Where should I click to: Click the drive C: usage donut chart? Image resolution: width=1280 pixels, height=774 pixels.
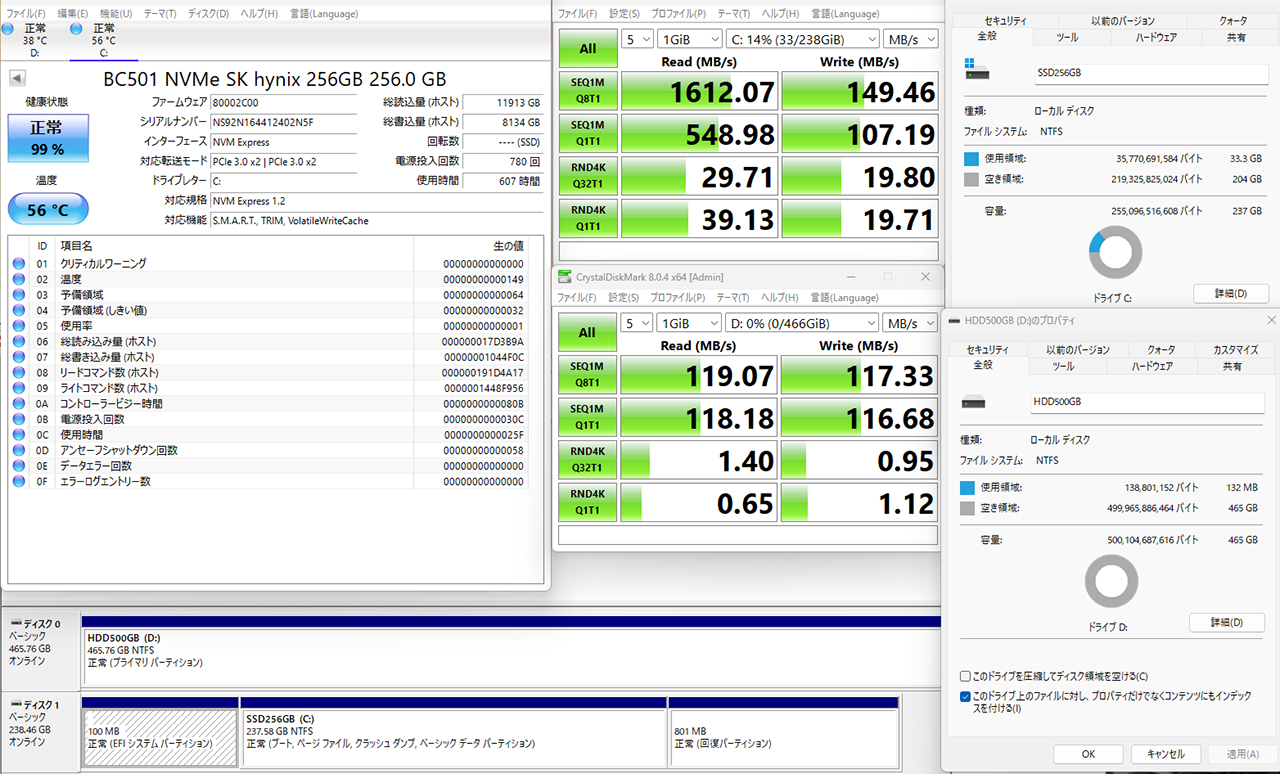pos(1115,252)
